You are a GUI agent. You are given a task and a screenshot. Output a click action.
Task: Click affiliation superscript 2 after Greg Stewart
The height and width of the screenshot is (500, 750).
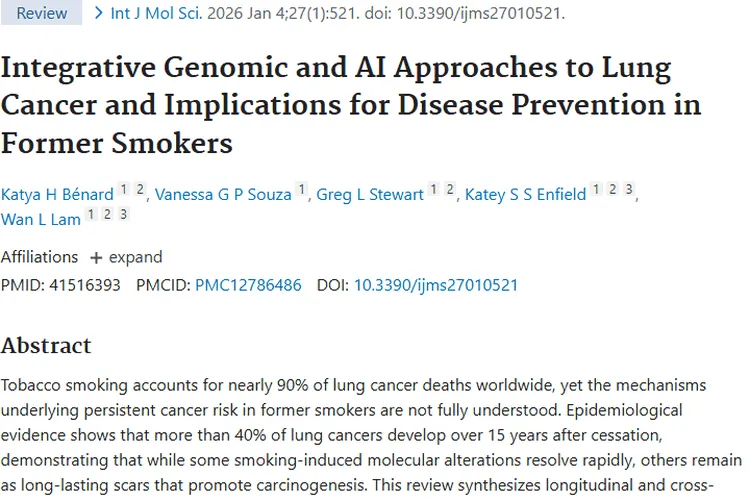(x=450, y=190)
